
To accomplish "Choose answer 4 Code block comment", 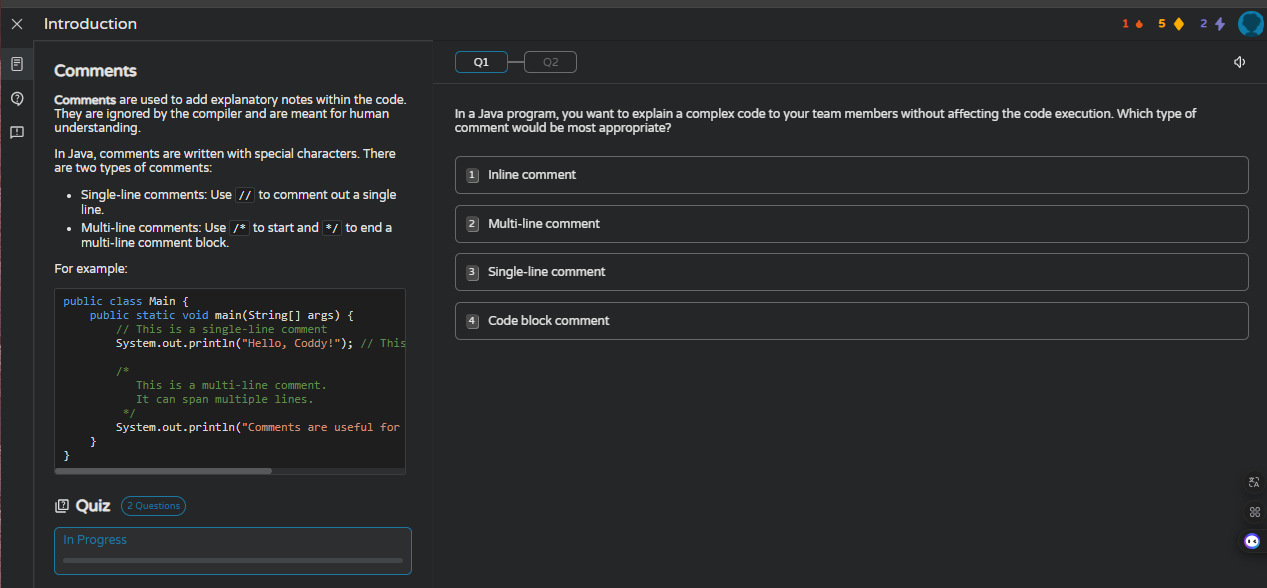I will point(851,321).
